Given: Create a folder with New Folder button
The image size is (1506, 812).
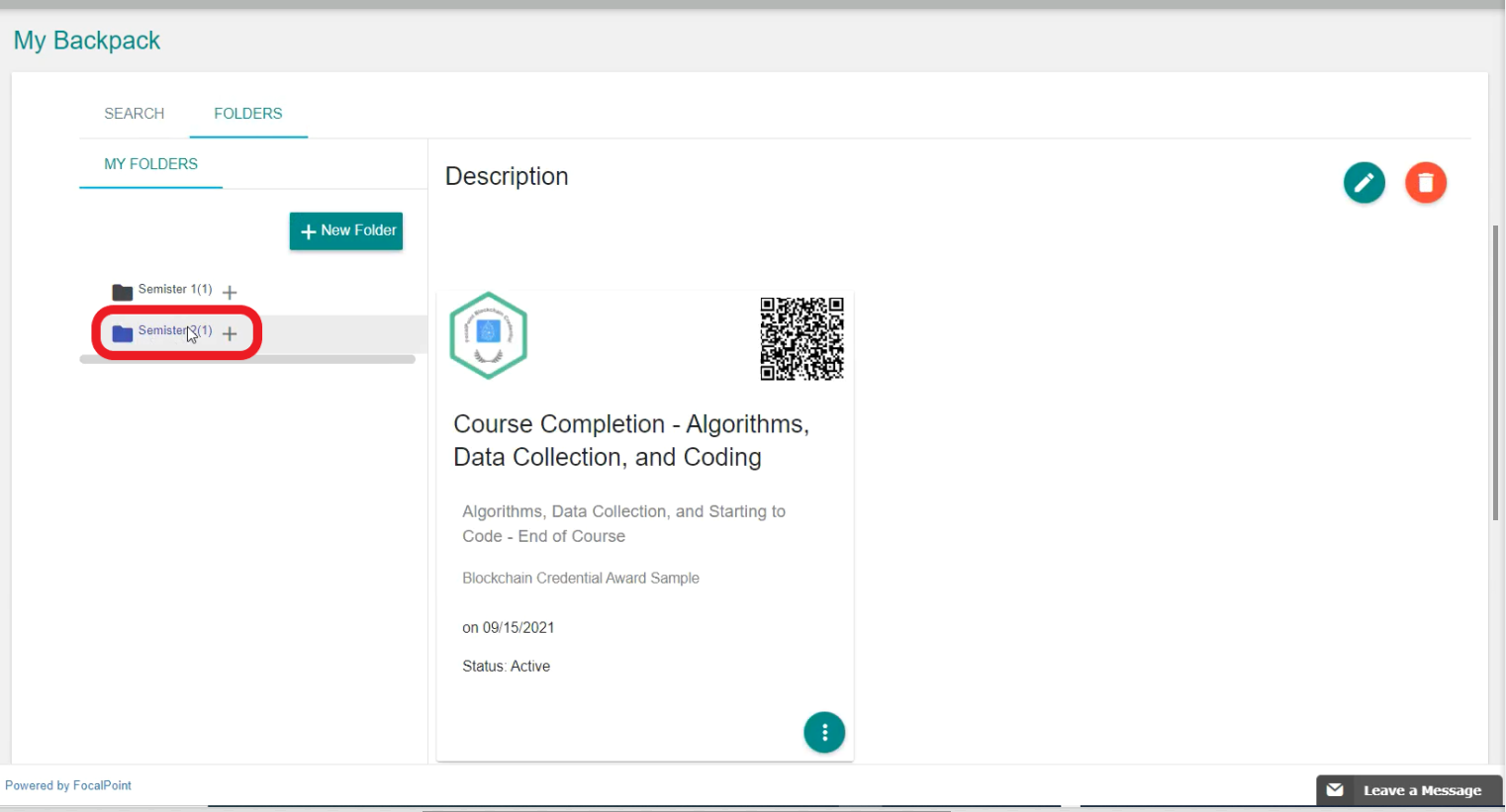Looking at the screenshot, I should tap(346, 231).
